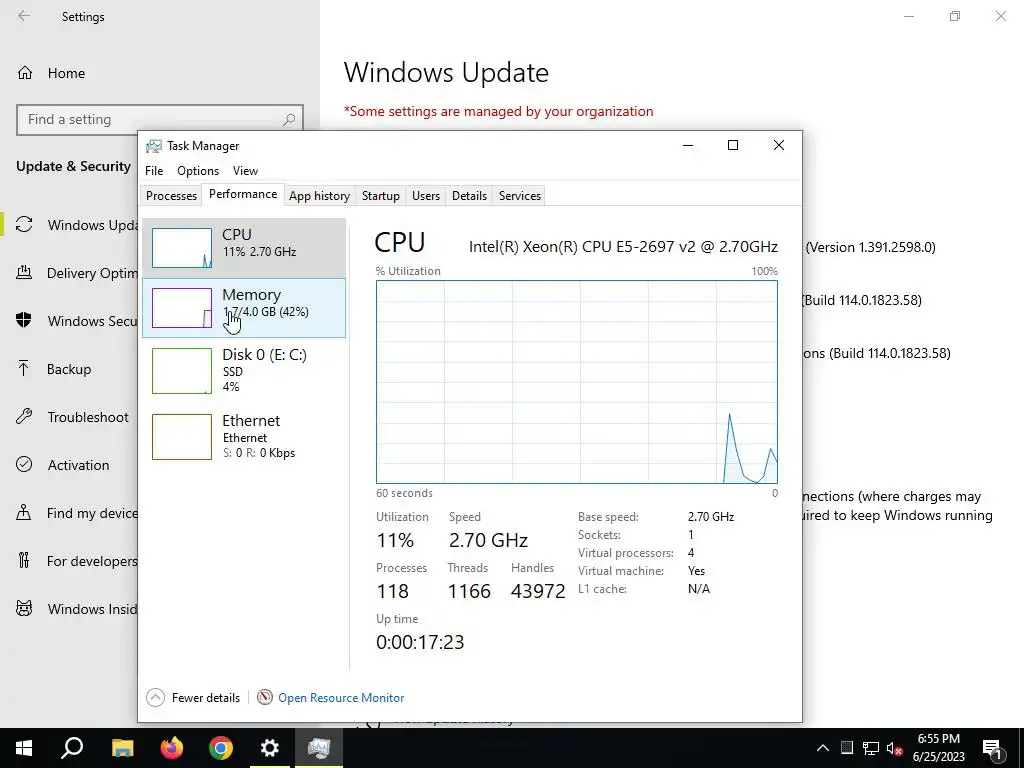Viewport: 1024px width, 768px height.
Task: Open the Startup tab
Action: (381, 196)
